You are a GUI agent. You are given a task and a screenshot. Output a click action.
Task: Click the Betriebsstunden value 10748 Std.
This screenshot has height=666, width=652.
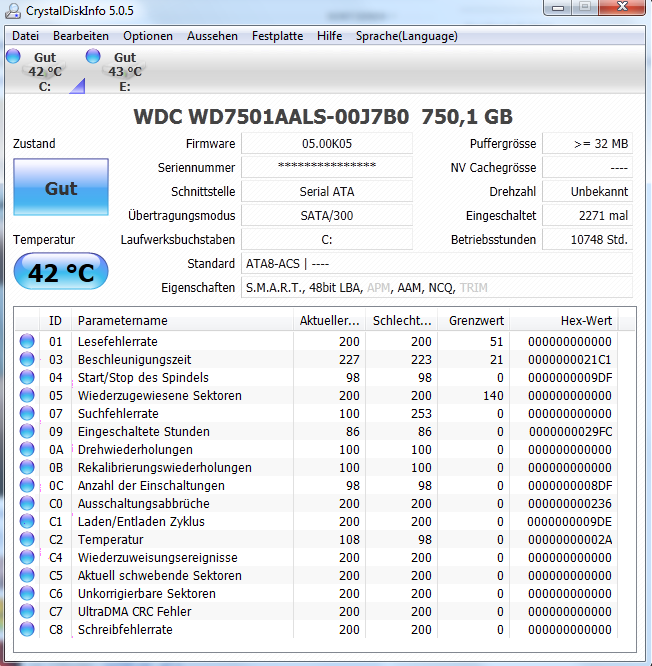587,240
